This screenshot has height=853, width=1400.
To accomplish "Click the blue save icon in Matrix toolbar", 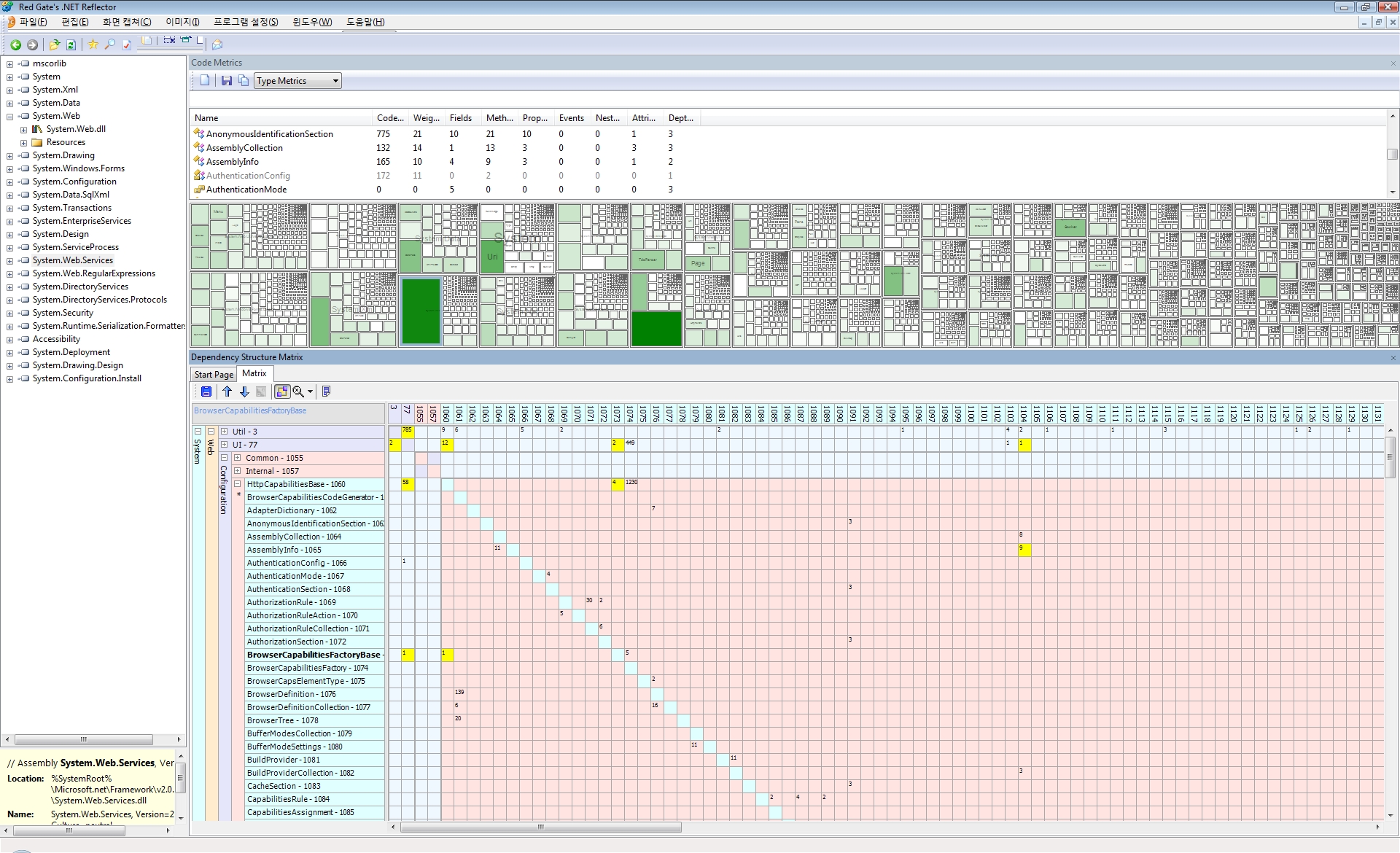I will pos(206,392).
